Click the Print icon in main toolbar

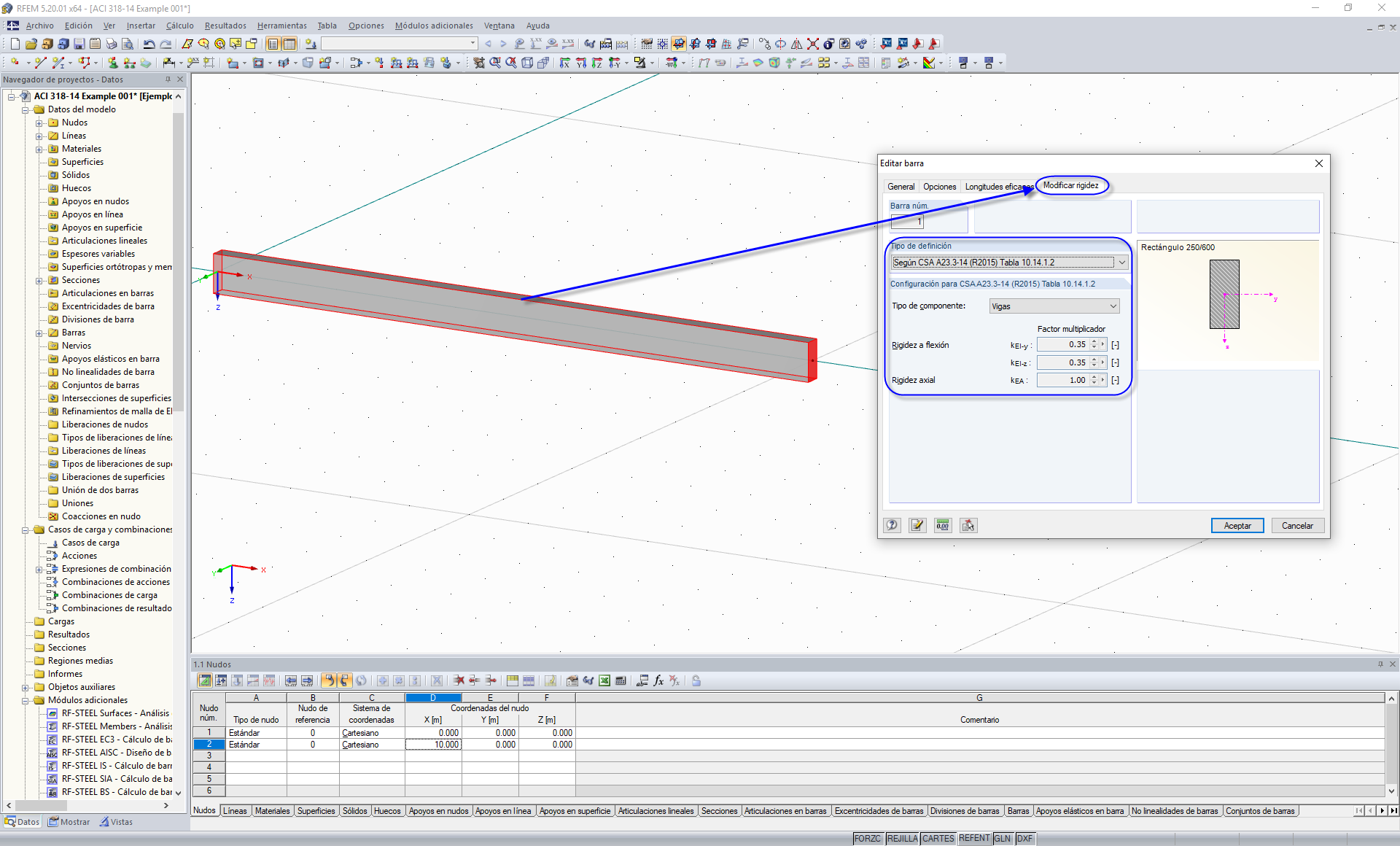[x=111, y=44]
